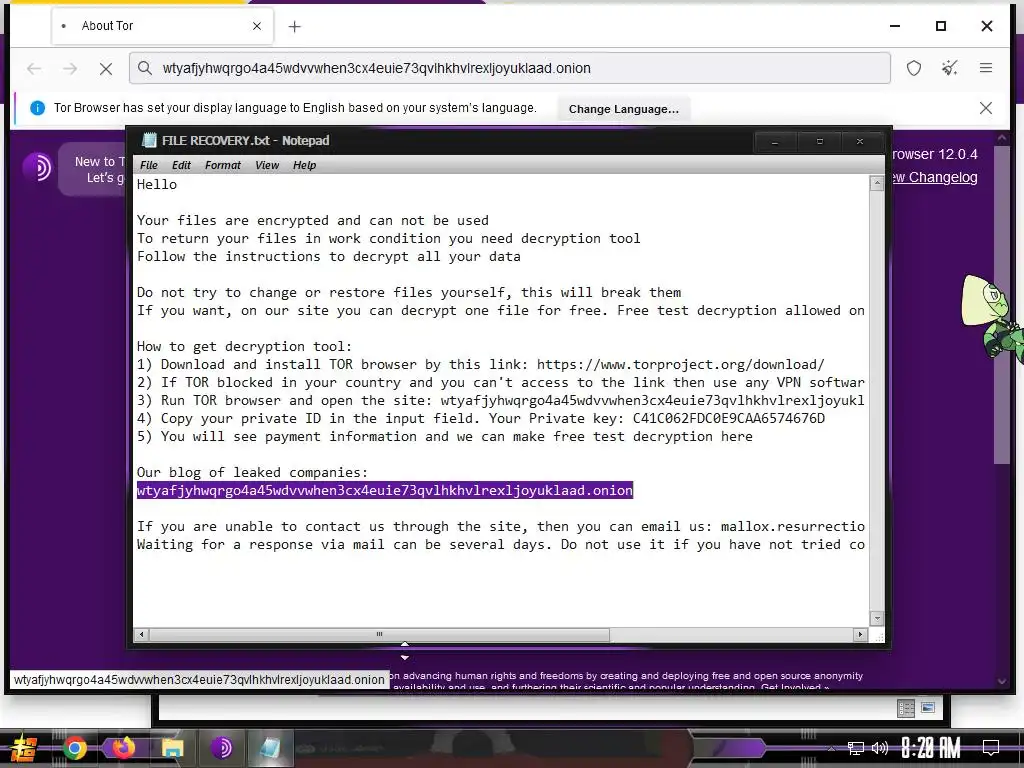This screenshot has height=768, width=1024.
Task: Click the private key C41C062FDC0E9CAA6574676D
Action: [x=728, y=419]
